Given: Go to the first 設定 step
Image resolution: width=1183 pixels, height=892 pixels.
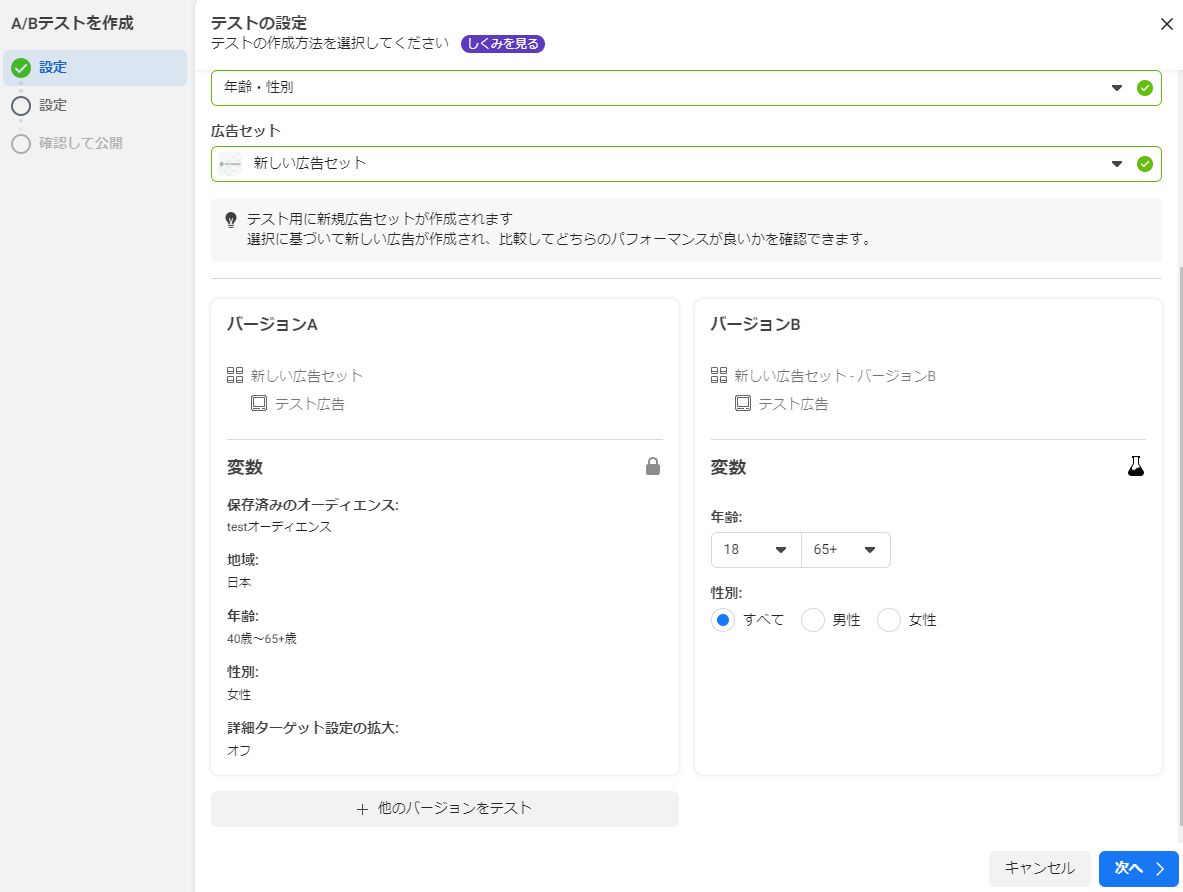Looking at the screenshot, I should 95,68.
